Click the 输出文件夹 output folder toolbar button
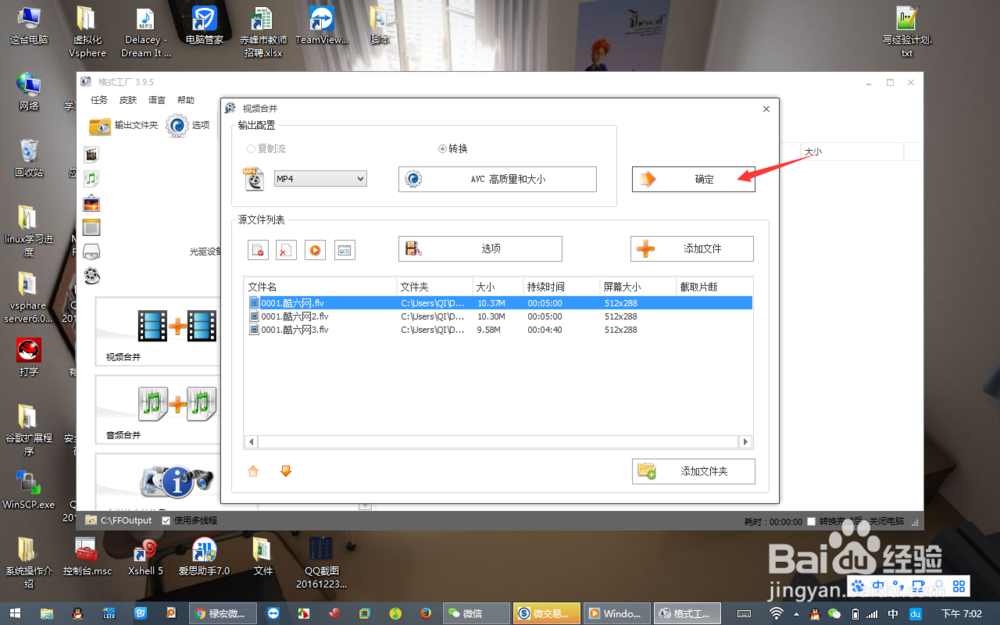 (x=123, y=126)
